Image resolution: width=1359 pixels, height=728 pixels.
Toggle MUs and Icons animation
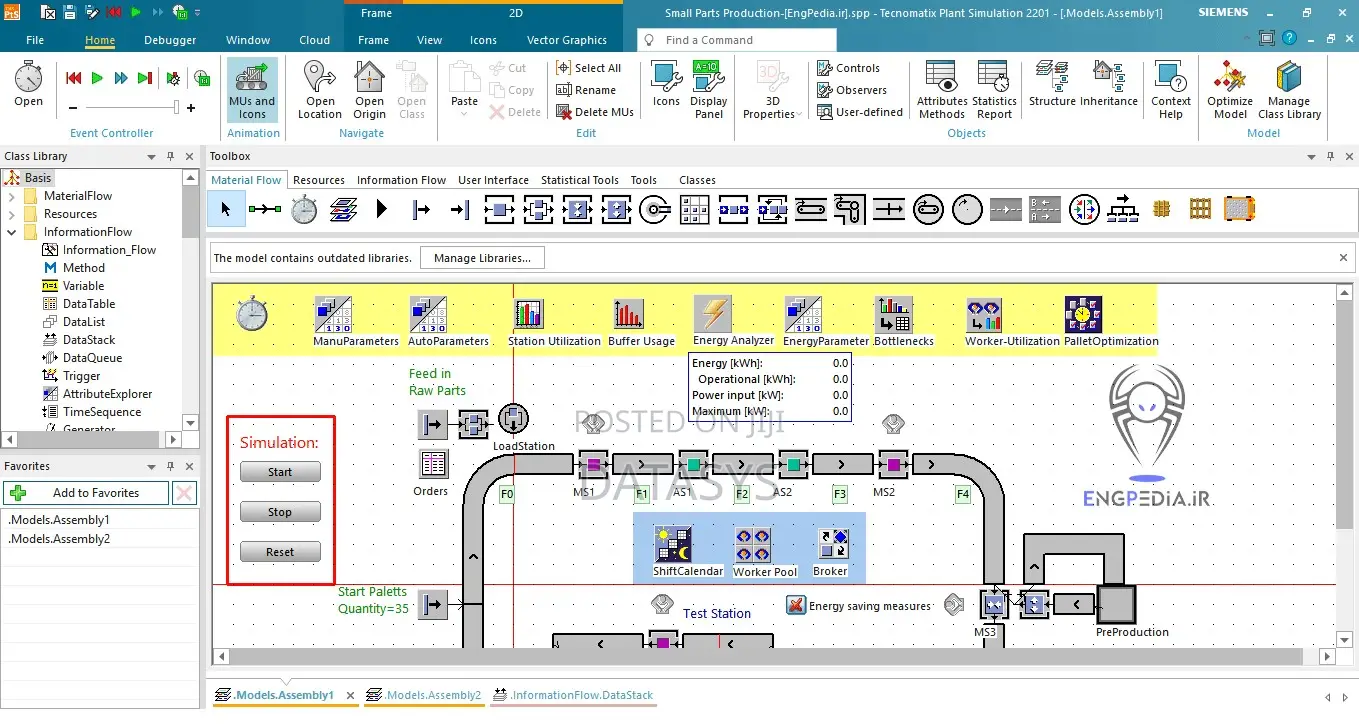pyautogui.click(x=252, y=91)
